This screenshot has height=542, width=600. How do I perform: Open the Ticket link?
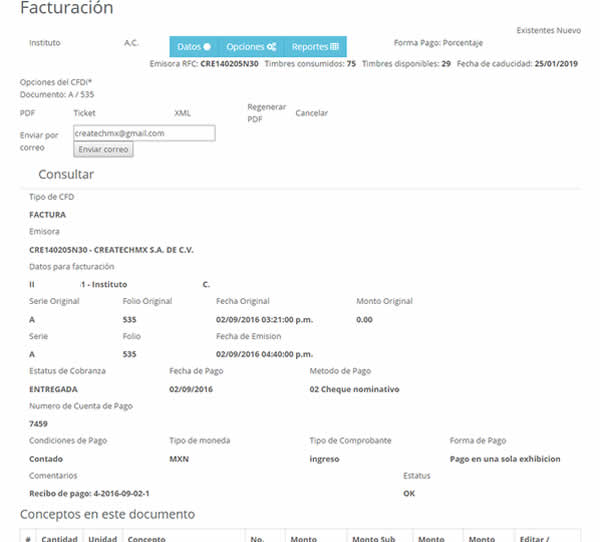coord(85,113)
